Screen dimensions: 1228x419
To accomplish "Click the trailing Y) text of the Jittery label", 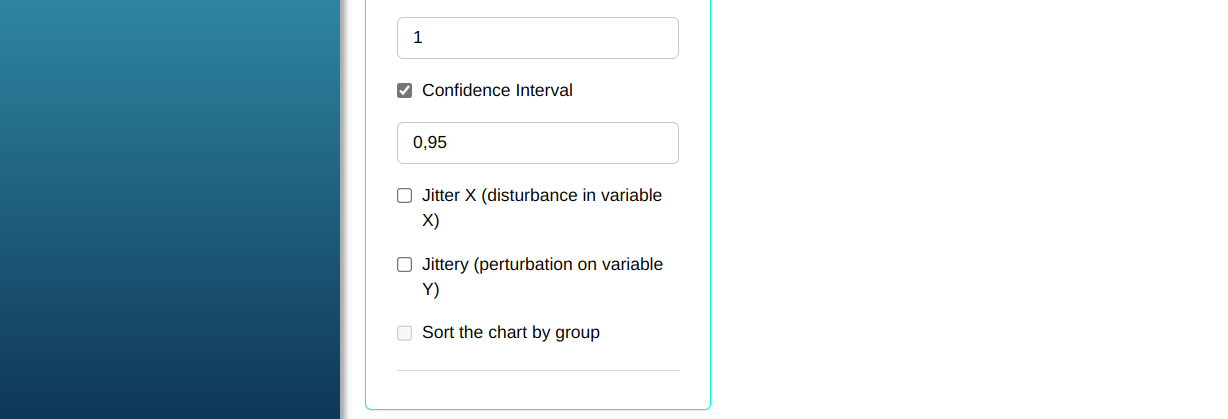I will coord(431,290).
